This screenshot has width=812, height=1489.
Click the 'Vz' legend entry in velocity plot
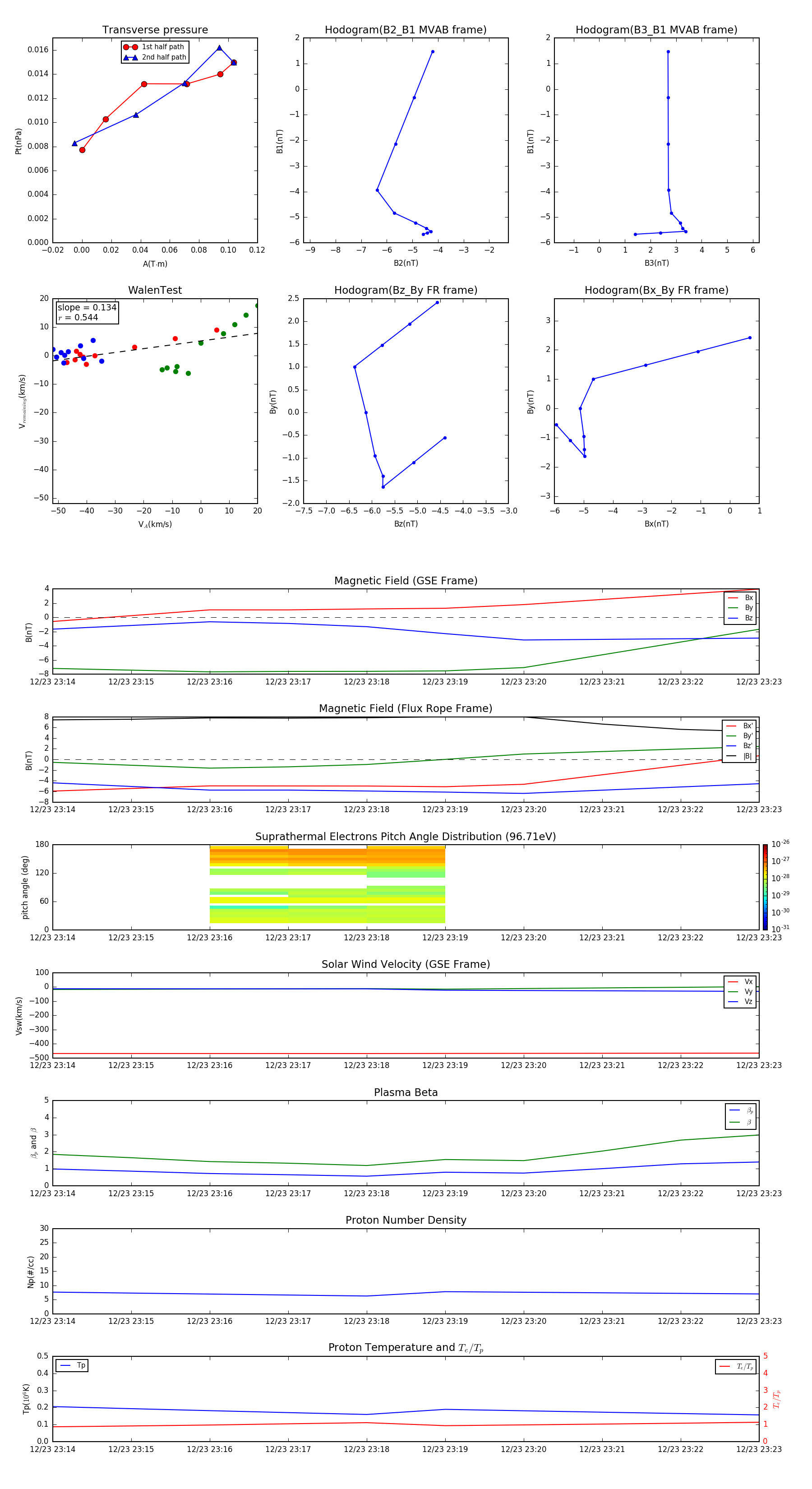point(740,1002)
